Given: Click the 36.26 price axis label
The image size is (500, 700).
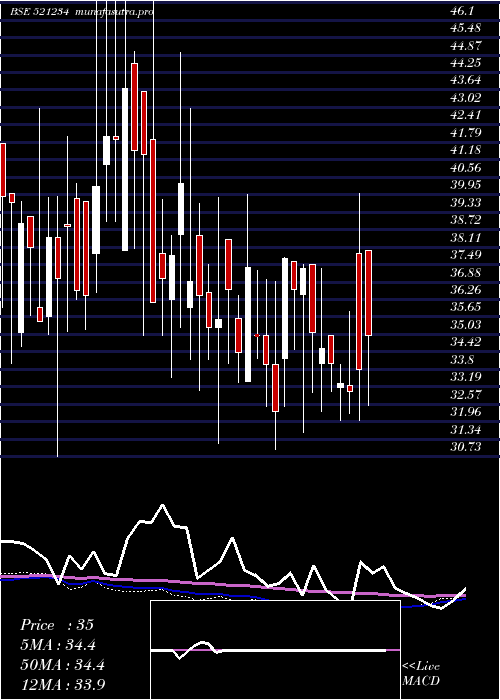Looking at the screenshot, I should (x=465, y=290).
